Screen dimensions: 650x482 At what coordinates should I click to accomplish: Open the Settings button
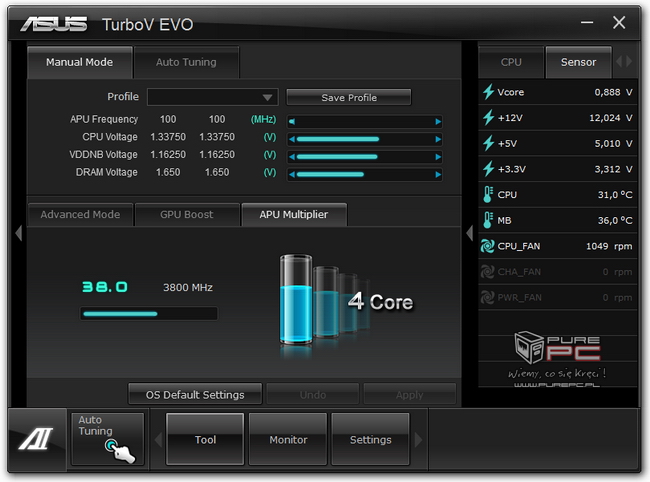pos(371,439)
